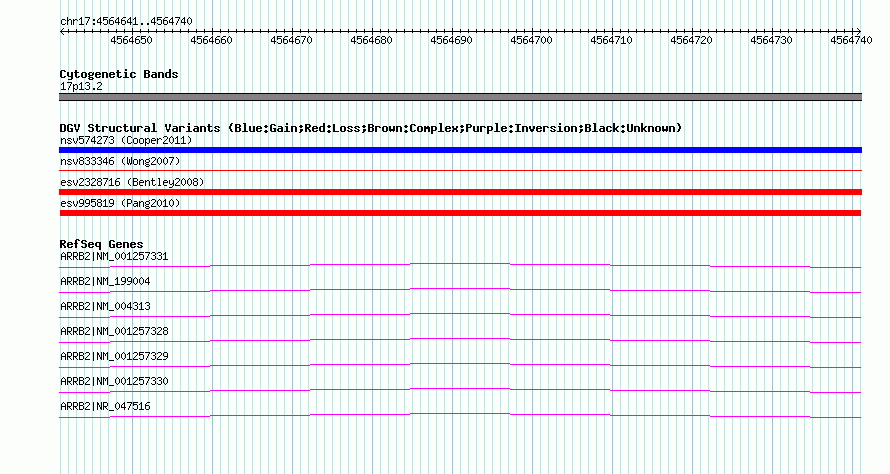Click the magenta line of NM_199004
Screen dimensions: 890x474
[x=460, y=290]
